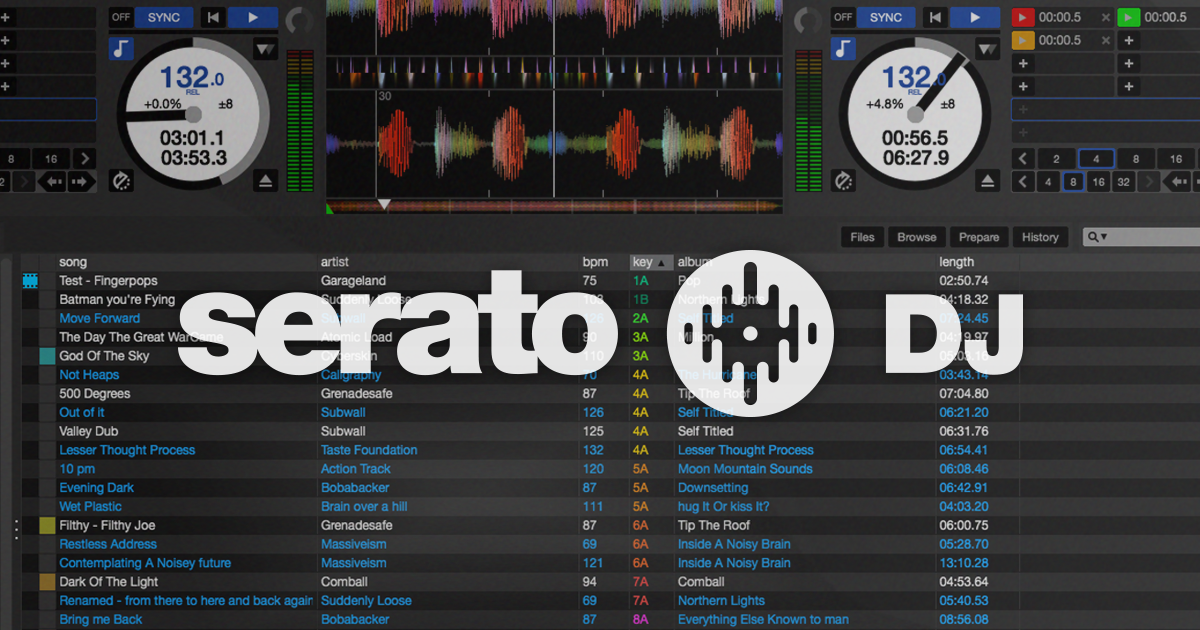1200x630 pixels.
Task: Open the History panel
Action: point(1040,237)
